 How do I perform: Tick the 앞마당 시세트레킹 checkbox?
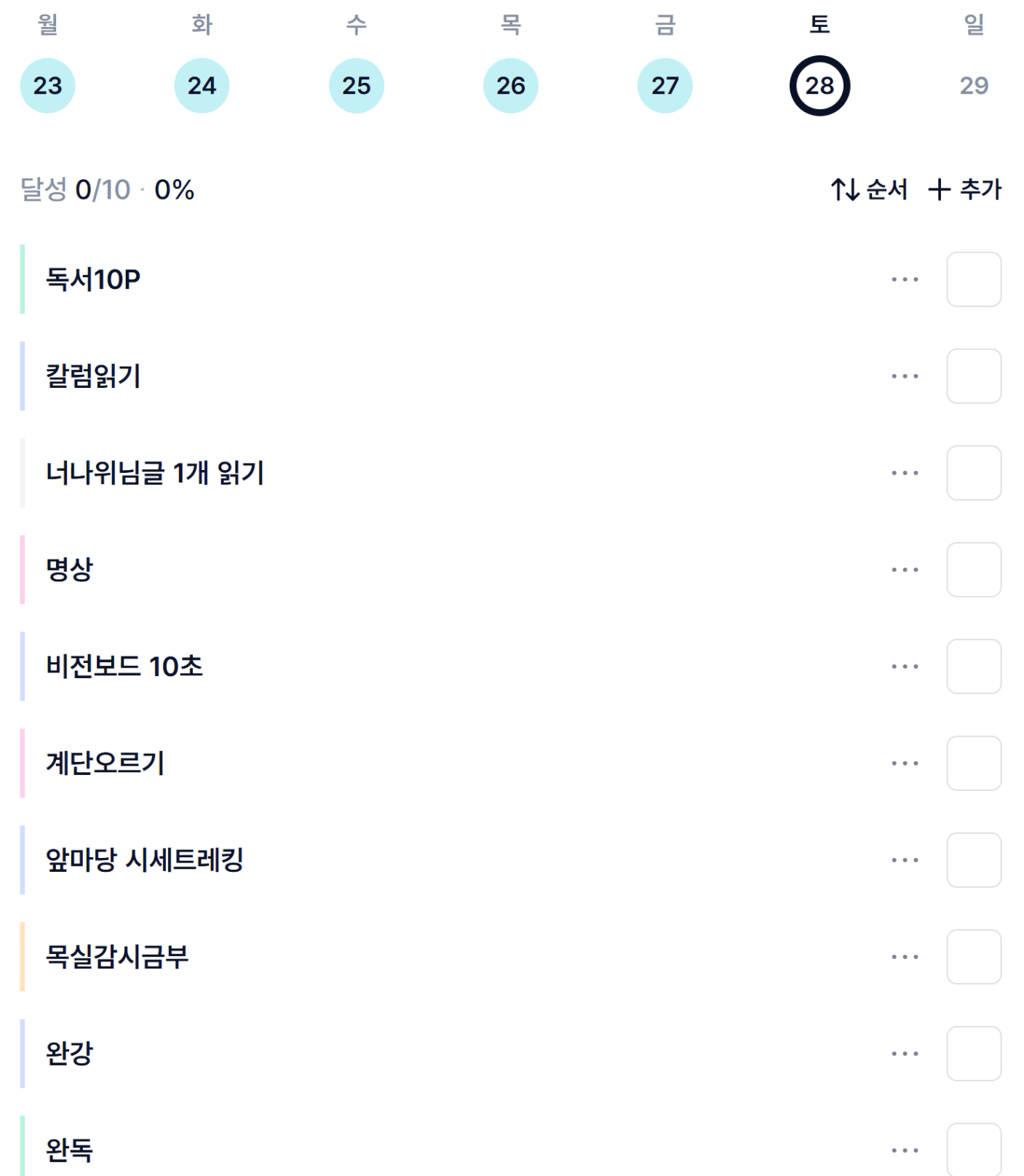coord(974,860)
